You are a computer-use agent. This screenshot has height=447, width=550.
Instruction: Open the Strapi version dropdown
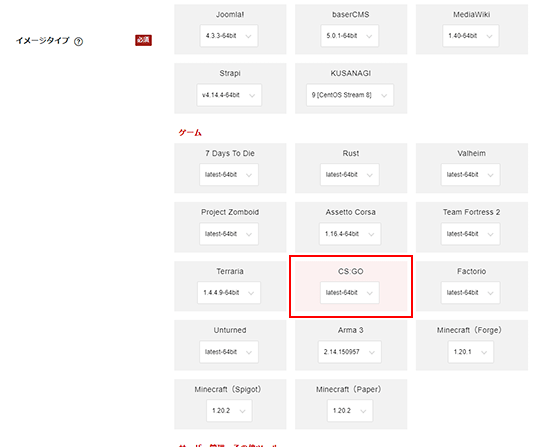coord(229,95)
